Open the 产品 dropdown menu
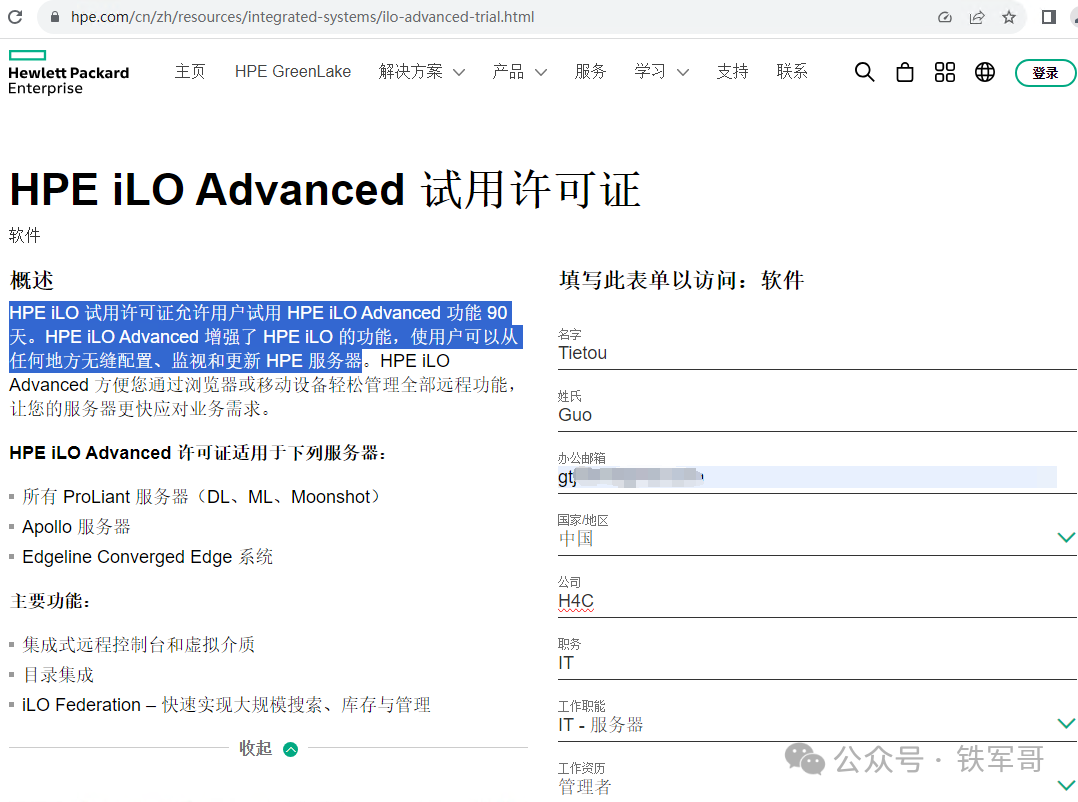The width and height of the screenshot is (1078, 802). coord(519,71)
